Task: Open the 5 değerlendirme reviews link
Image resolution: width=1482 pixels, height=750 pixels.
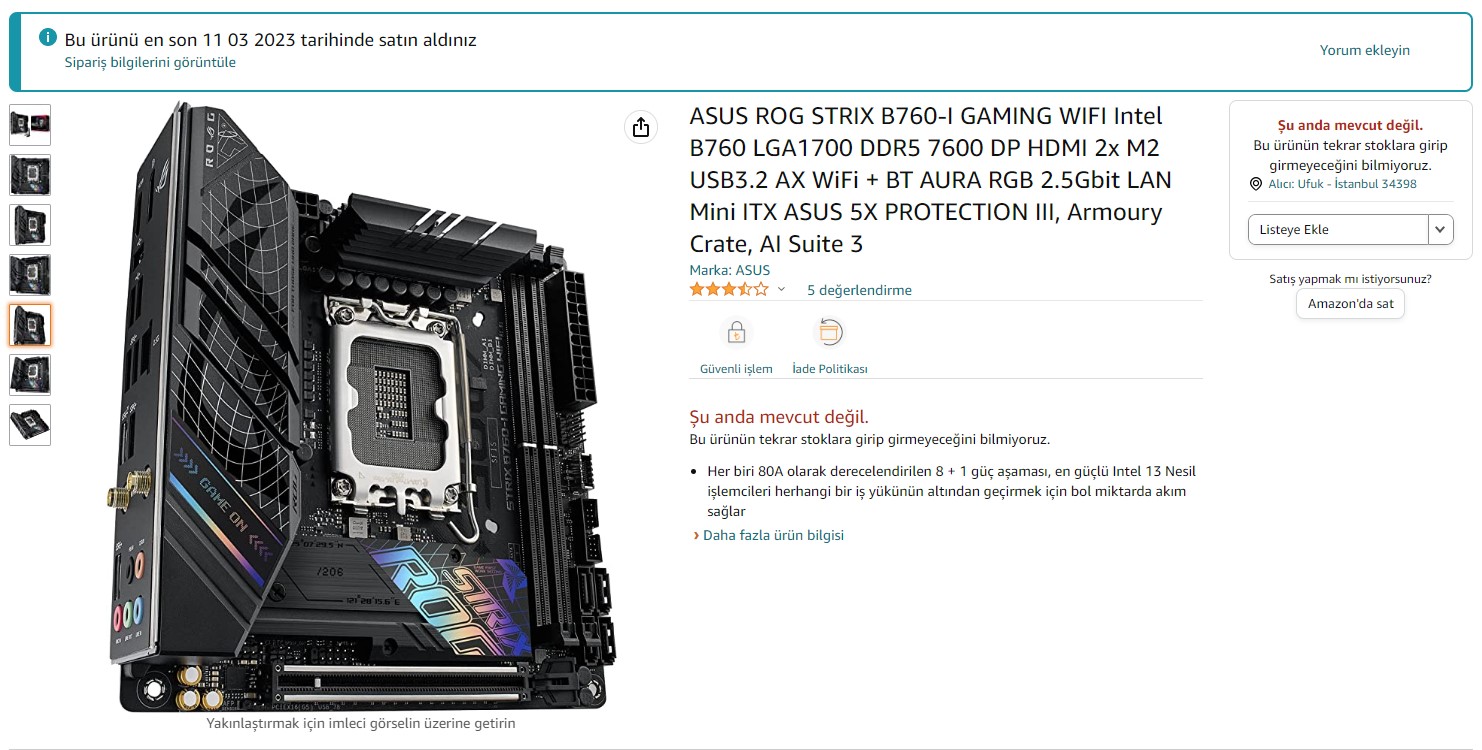Action: [859, 290]
